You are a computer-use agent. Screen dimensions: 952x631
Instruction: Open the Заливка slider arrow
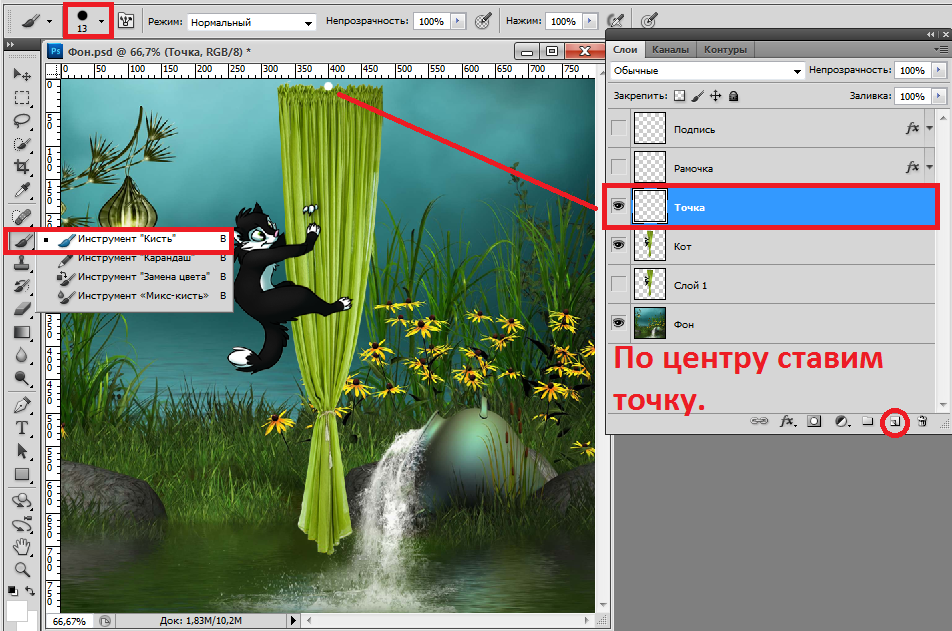939,96
